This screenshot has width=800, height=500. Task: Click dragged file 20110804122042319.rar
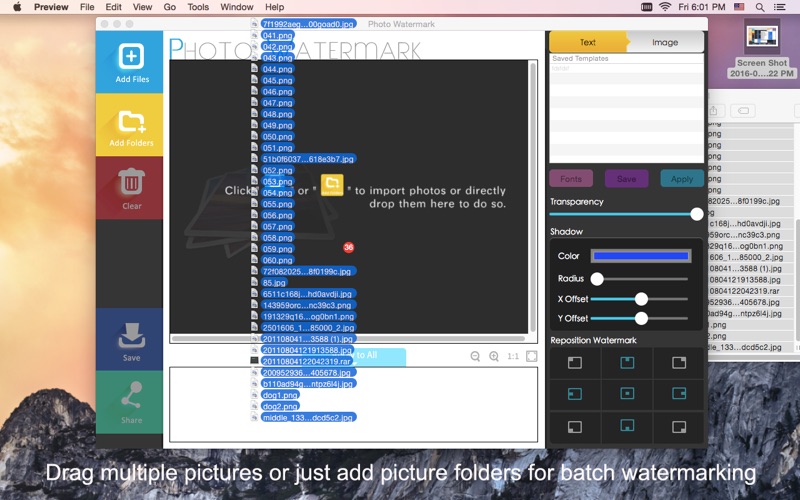tap(307, 361)
